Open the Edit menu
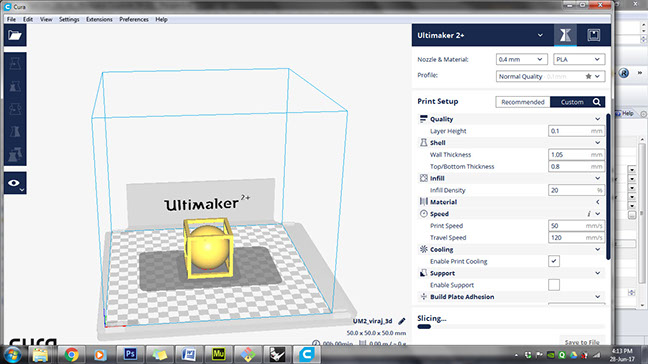 (x=28, y=19)
